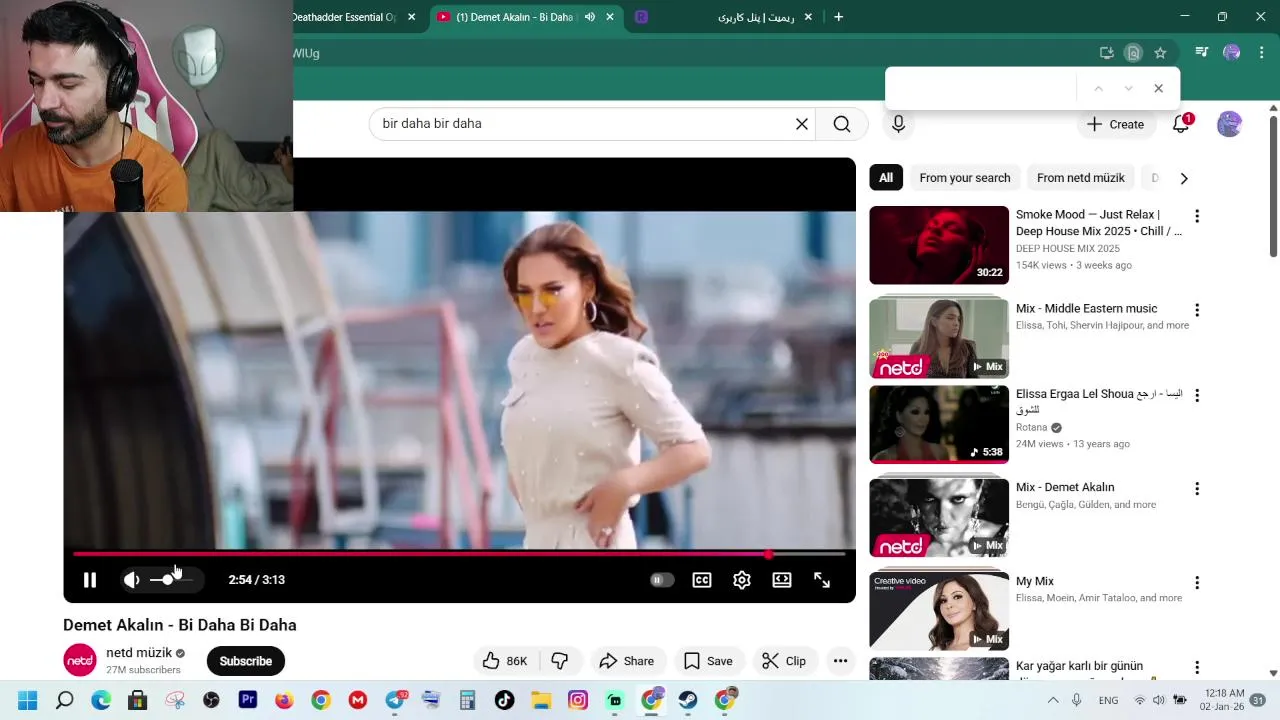The height and width of the screenshot is (720, 1280).
Task: Bookmark this page with star icon
Action: (x=1160, y=53)
